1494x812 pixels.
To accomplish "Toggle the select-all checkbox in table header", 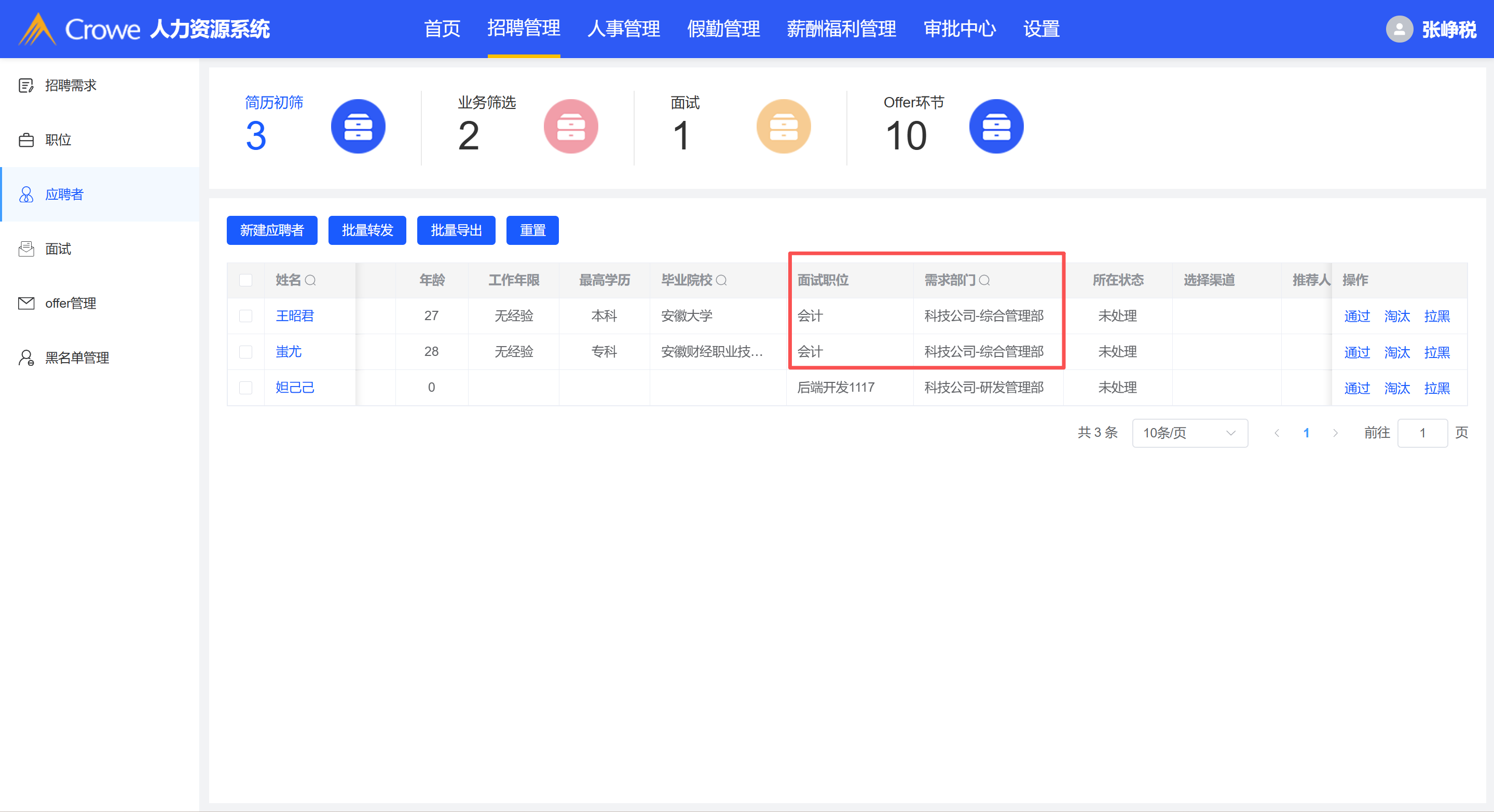I will (x=246, y=280).
